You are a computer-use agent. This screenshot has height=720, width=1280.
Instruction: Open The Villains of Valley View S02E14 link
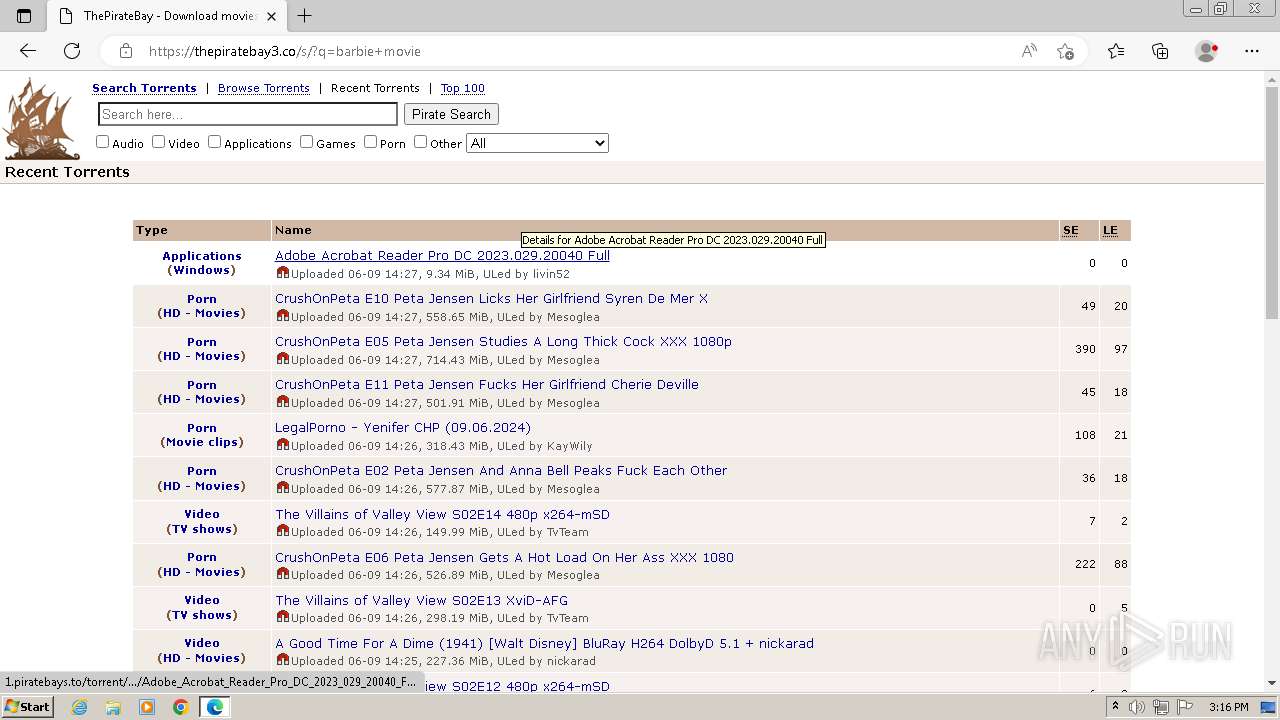click(x=442, y=514)
